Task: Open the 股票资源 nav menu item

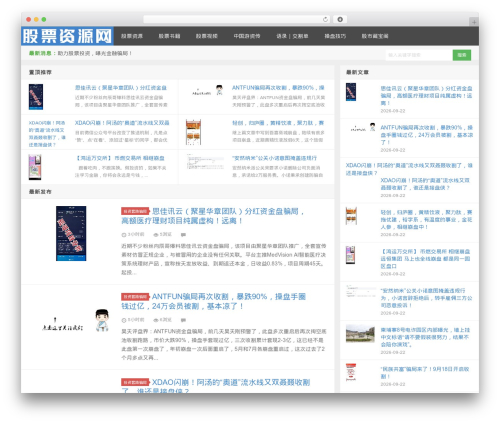Action: 132,36
